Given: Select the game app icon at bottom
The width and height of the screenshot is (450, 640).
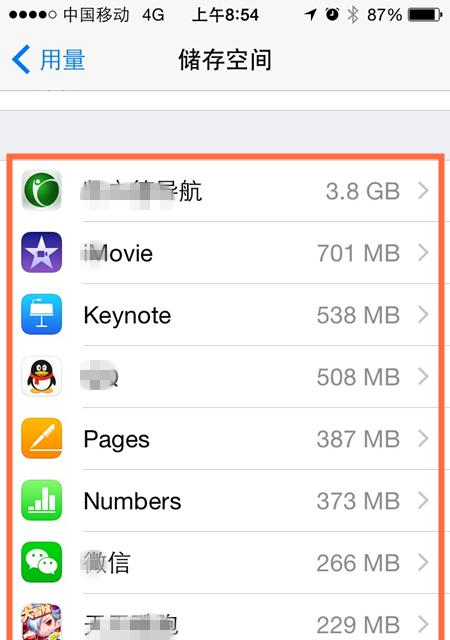Looking at the screenshot, I should [x=42, y=622].
